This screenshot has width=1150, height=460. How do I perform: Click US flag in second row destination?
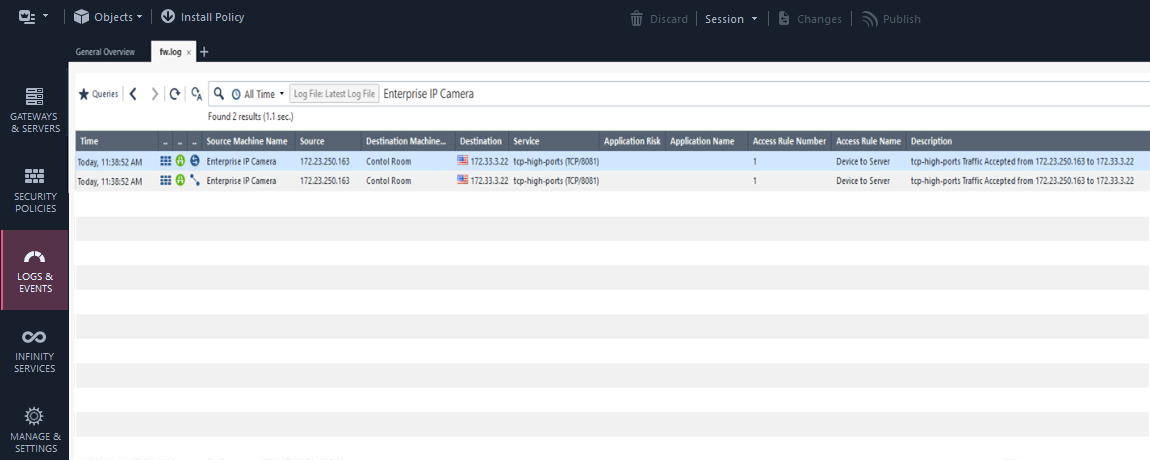[462, 180]
